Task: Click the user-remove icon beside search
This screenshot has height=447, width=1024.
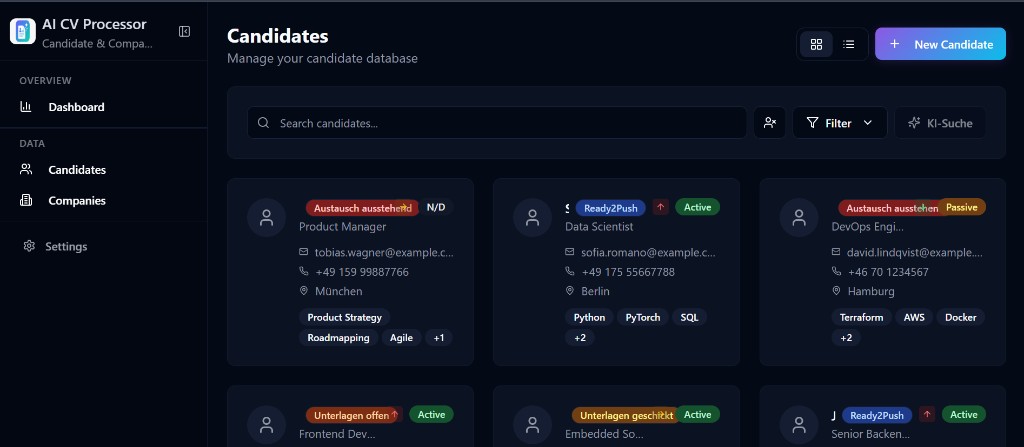Action: [x=769, y=123]
